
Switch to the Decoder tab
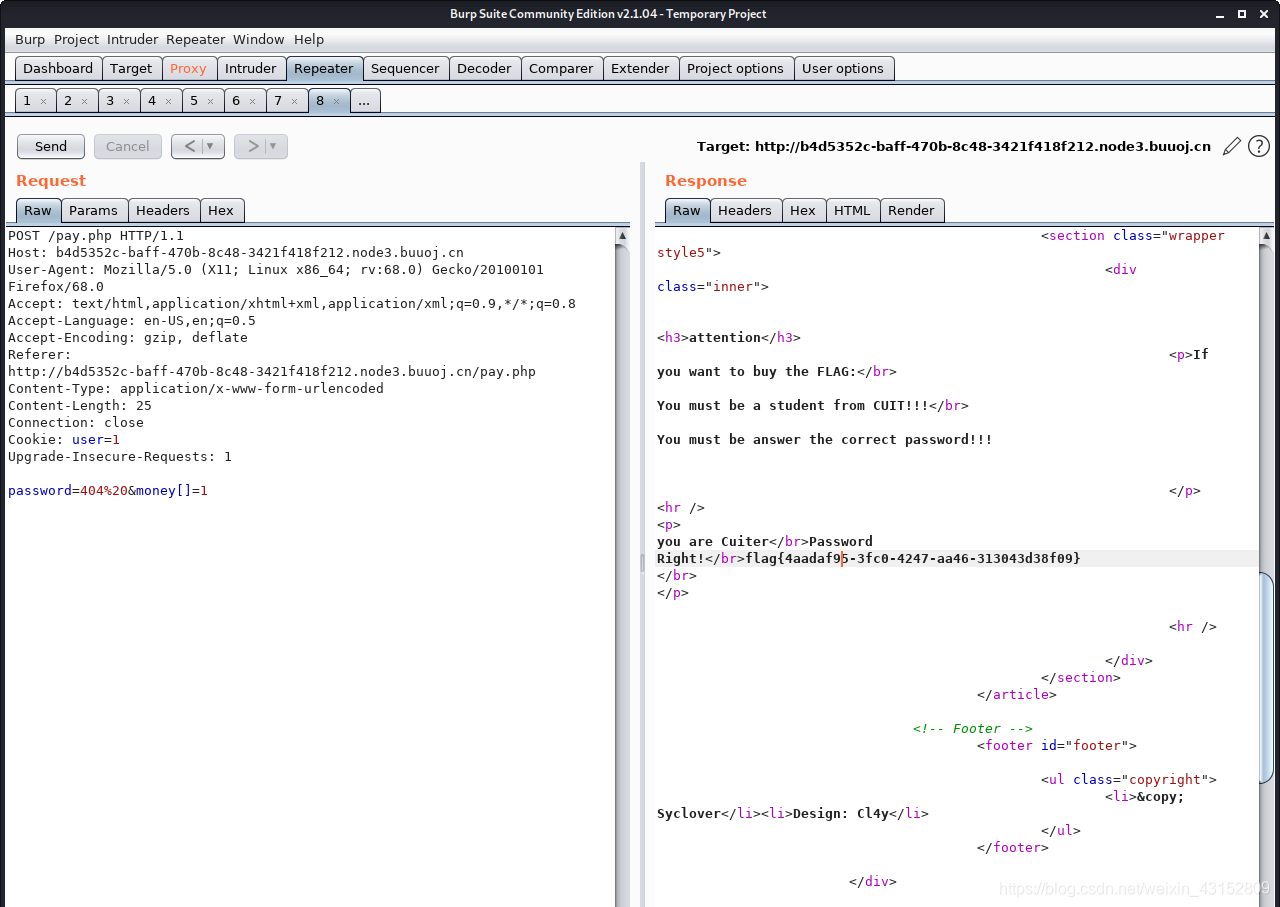coord(484,68)
